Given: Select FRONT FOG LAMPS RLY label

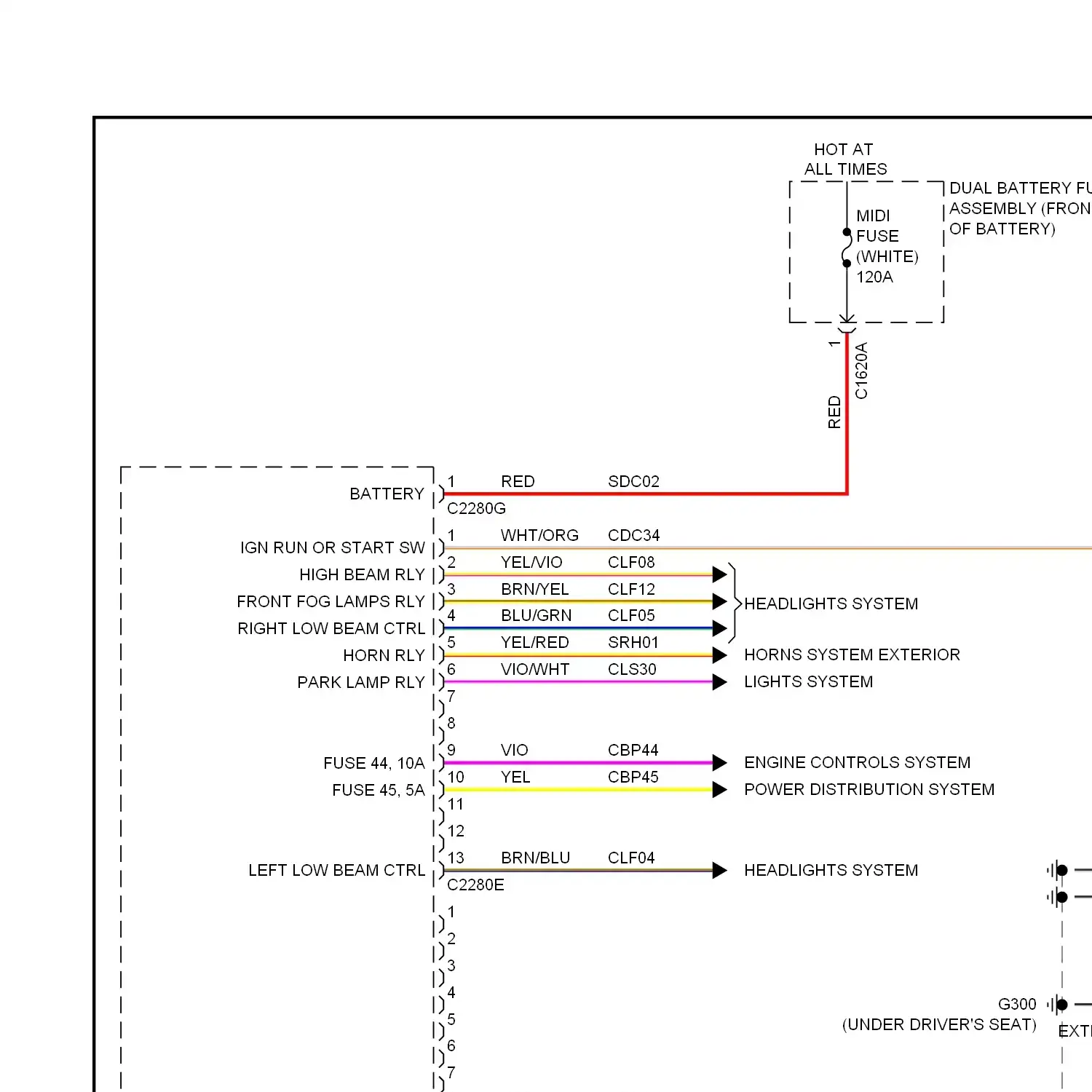Looking at the screenshot, I should pyautogui.click(x=331, y=601).
